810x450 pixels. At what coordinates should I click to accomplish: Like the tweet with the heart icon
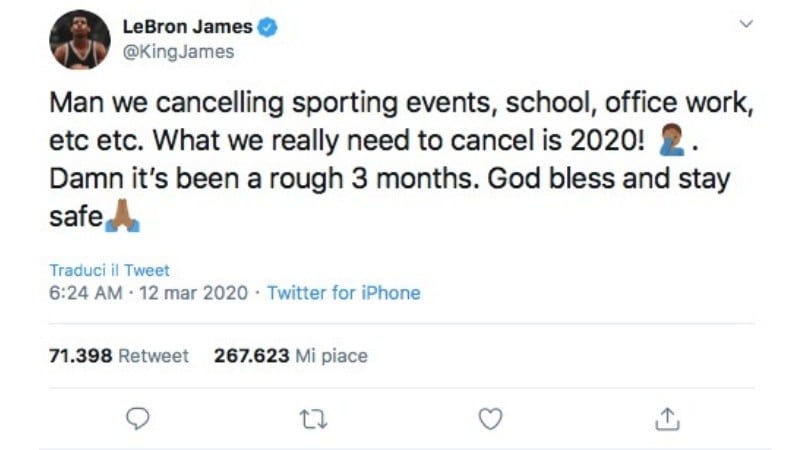click(490, 419)
